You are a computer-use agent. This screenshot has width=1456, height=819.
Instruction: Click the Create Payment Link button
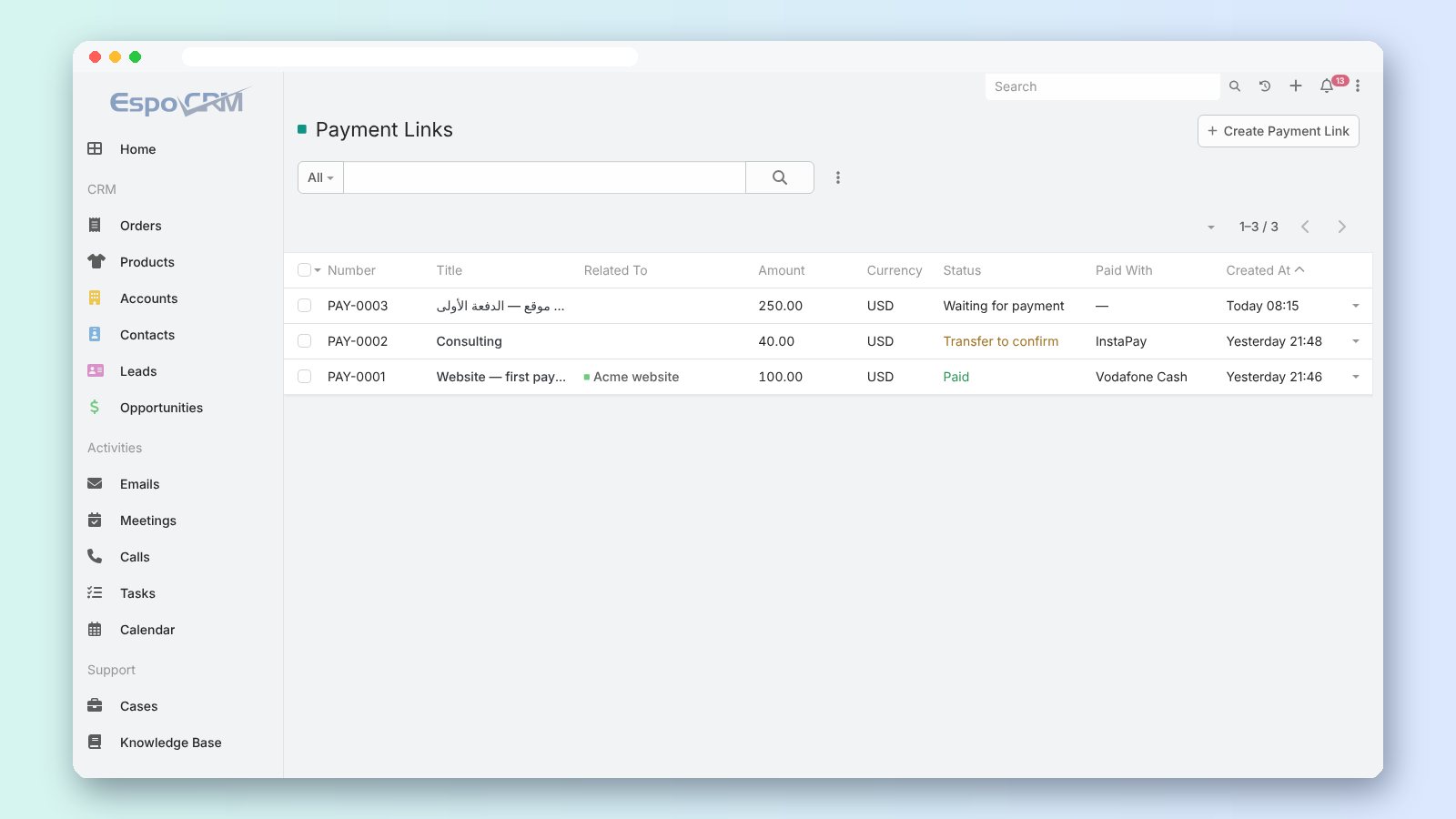pyautogui.click(x=1279, y=131)
